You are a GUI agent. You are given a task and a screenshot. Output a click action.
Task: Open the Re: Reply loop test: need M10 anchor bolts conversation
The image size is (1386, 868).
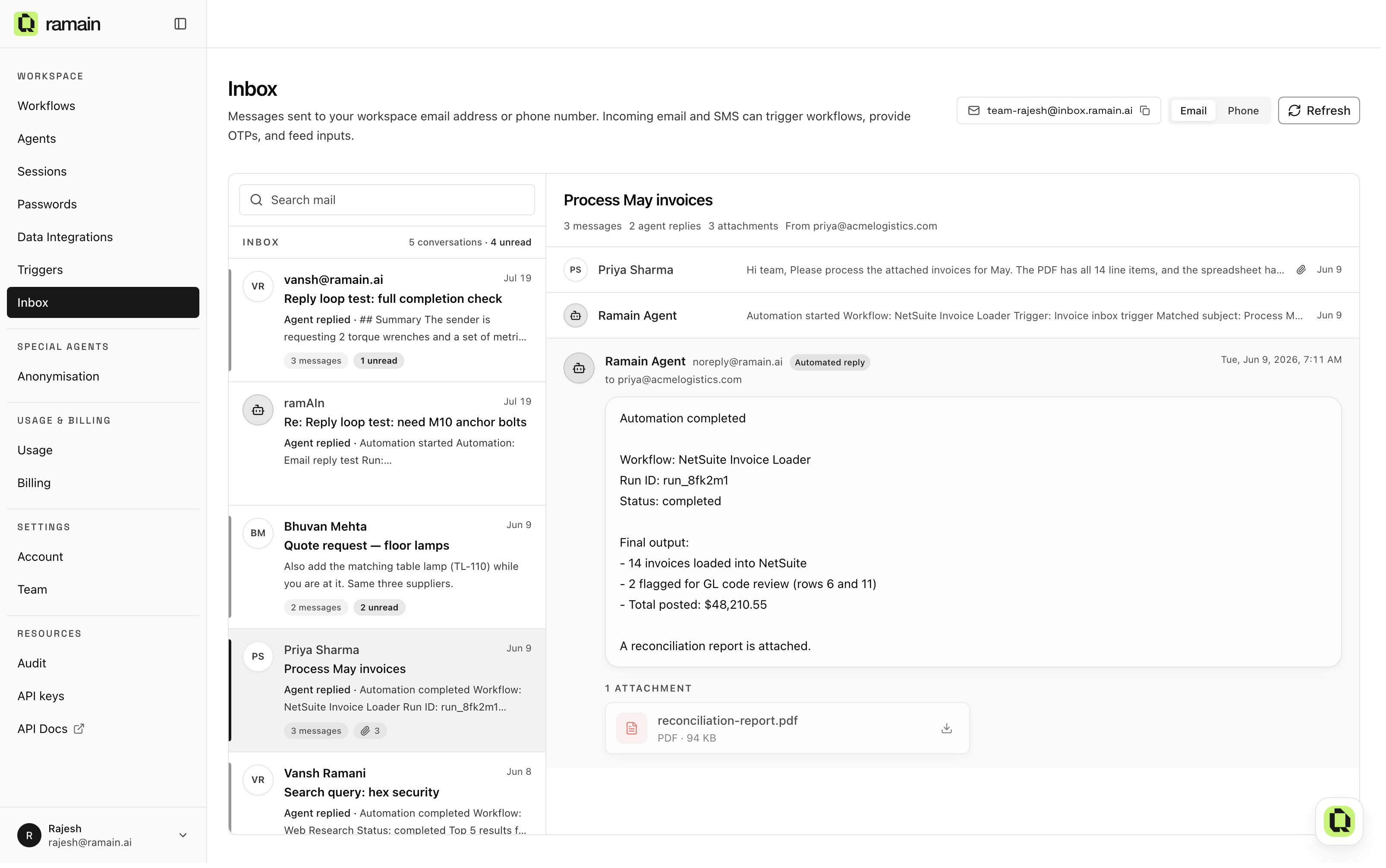(x=387, y=444)
